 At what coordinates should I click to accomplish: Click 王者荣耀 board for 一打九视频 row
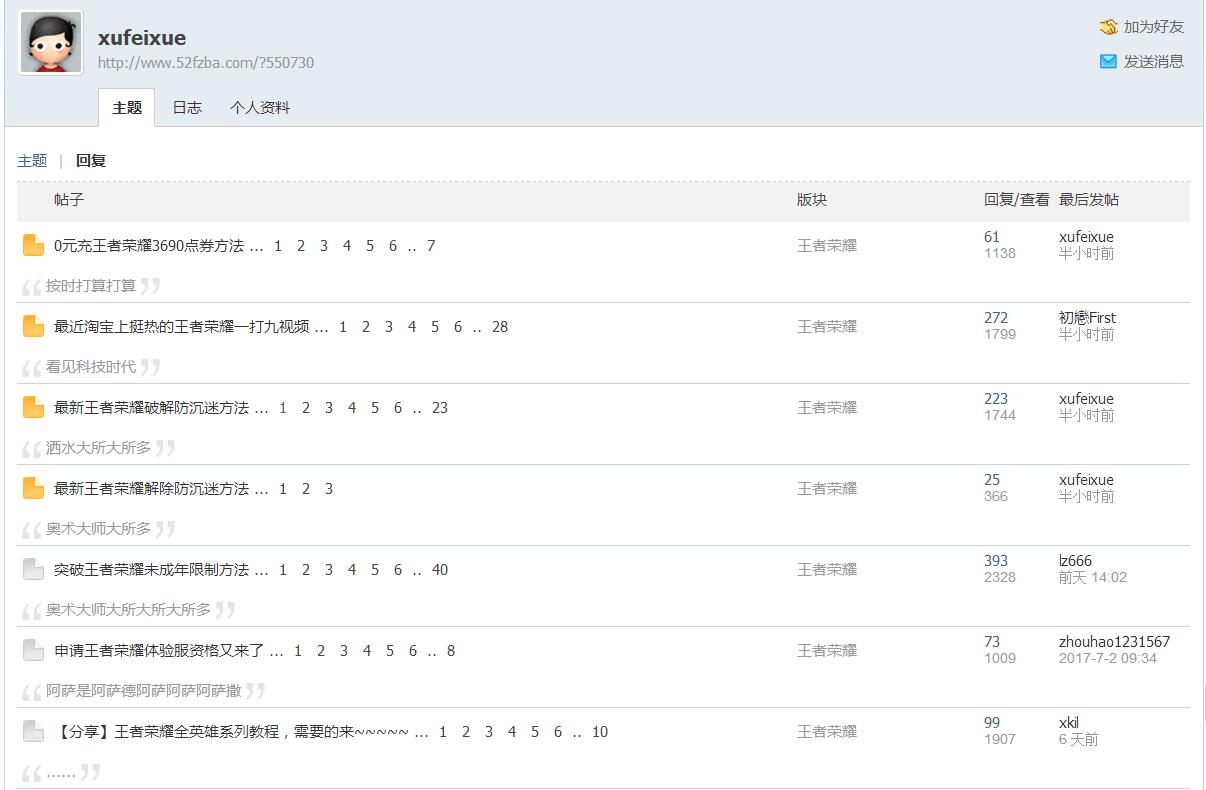click(x=827, y=327)
